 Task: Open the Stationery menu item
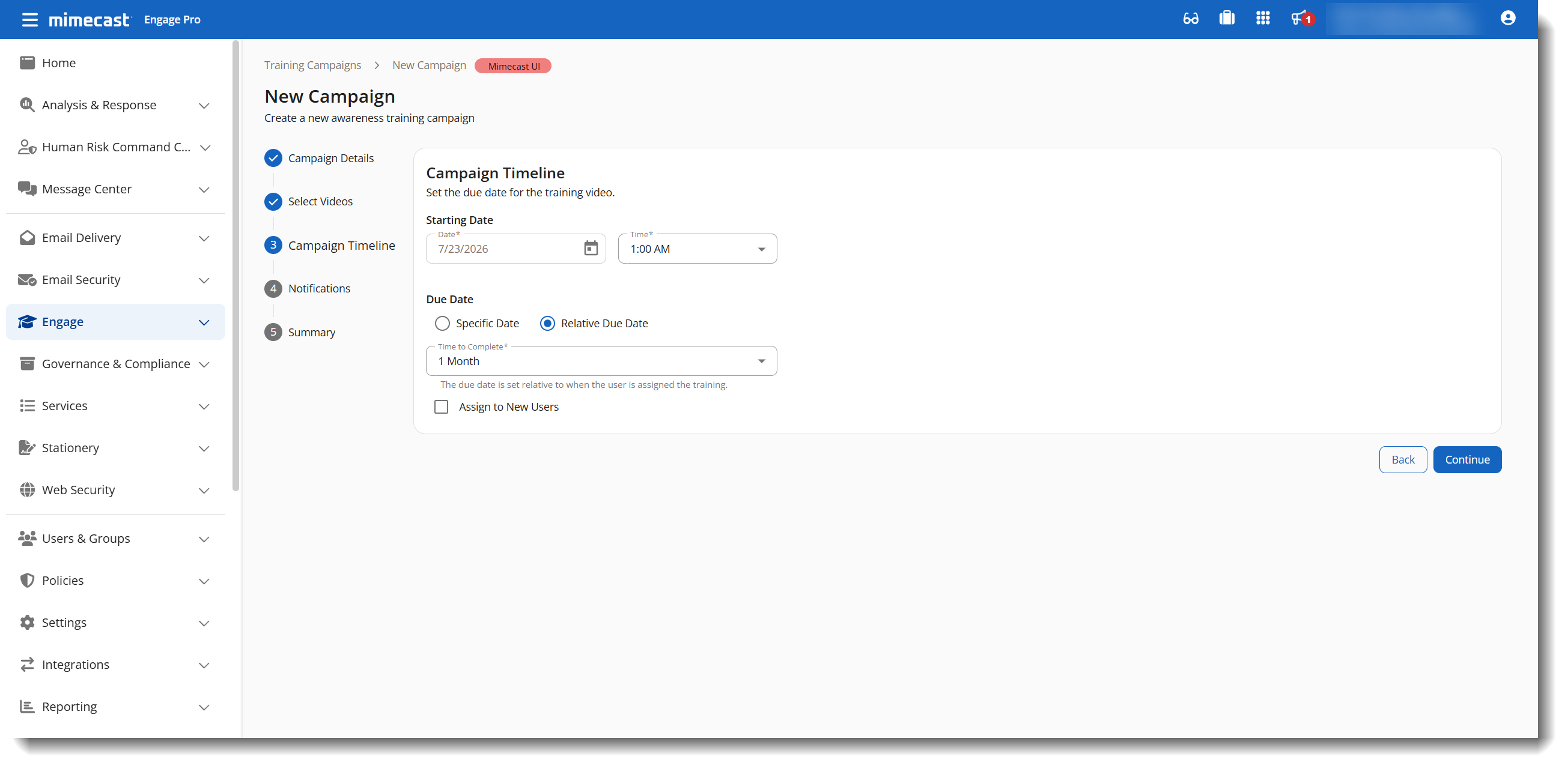tap(115, 447)
